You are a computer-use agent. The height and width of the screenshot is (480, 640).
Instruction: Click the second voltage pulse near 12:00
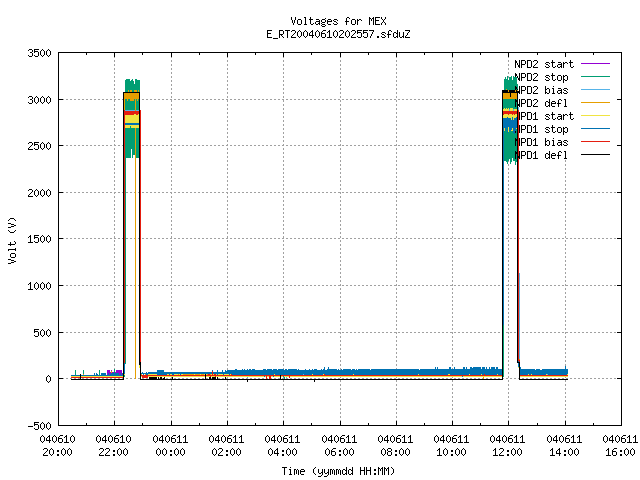pos(511,227)
